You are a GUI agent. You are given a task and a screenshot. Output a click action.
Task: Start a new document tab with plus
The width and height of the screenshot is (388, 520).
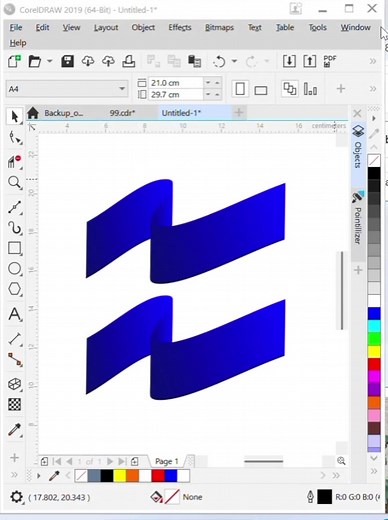point(239,113)
